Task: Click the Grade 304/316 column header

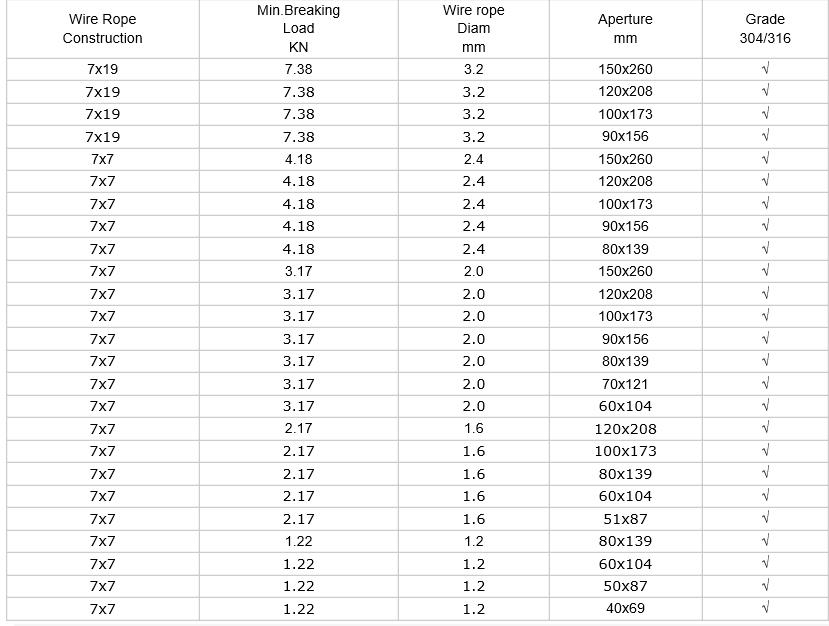Action: click(x=765, y=29)
